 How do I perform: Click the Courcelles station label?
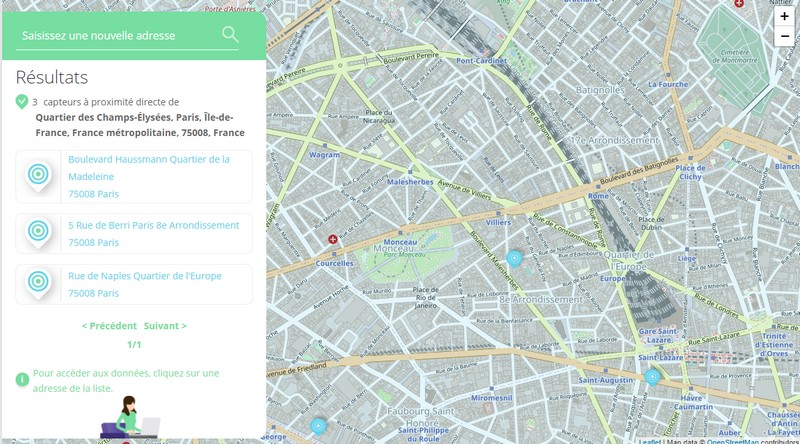tap(334, 263)
